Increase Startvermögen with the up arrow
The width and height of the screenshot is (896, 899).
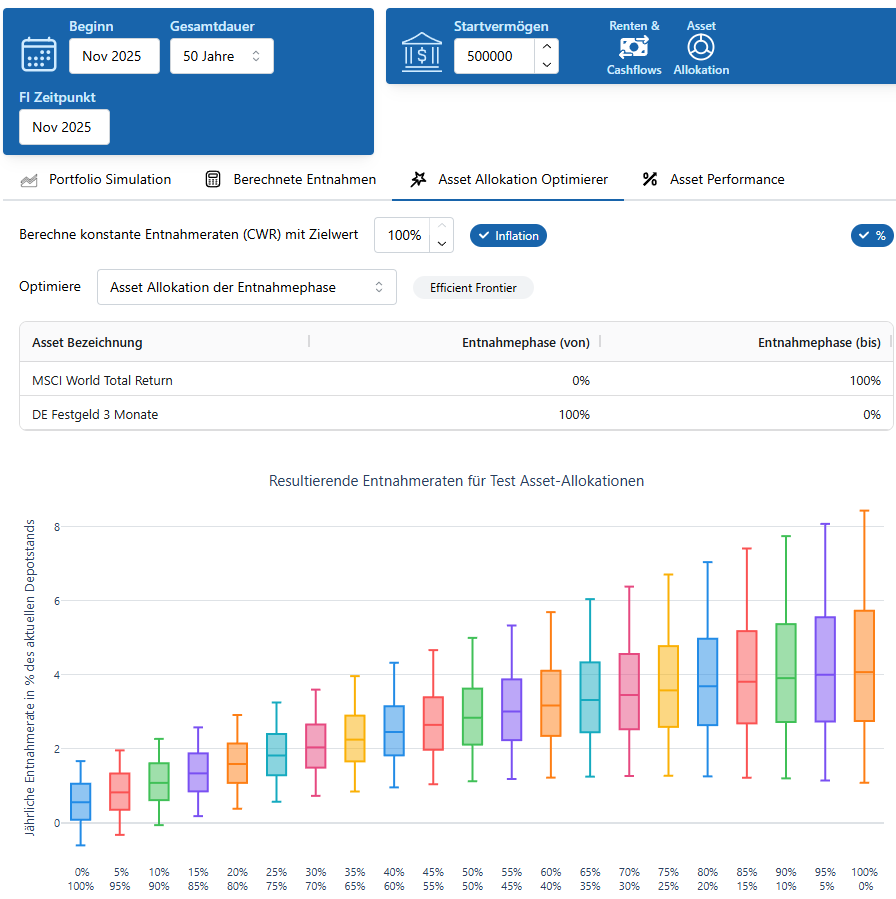[546, 46]
